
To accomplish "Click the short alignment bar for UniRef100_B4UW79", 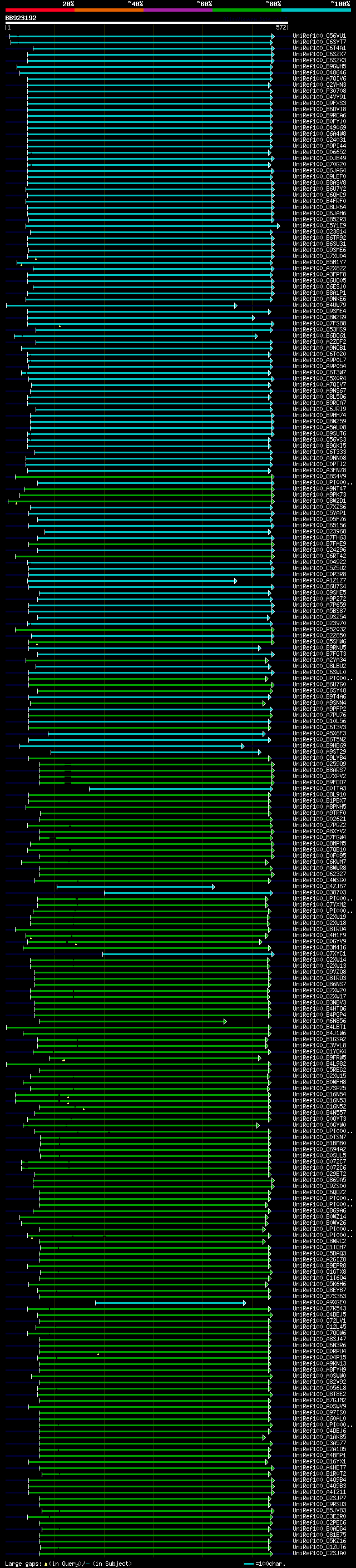I will click(x=122, y=305).
